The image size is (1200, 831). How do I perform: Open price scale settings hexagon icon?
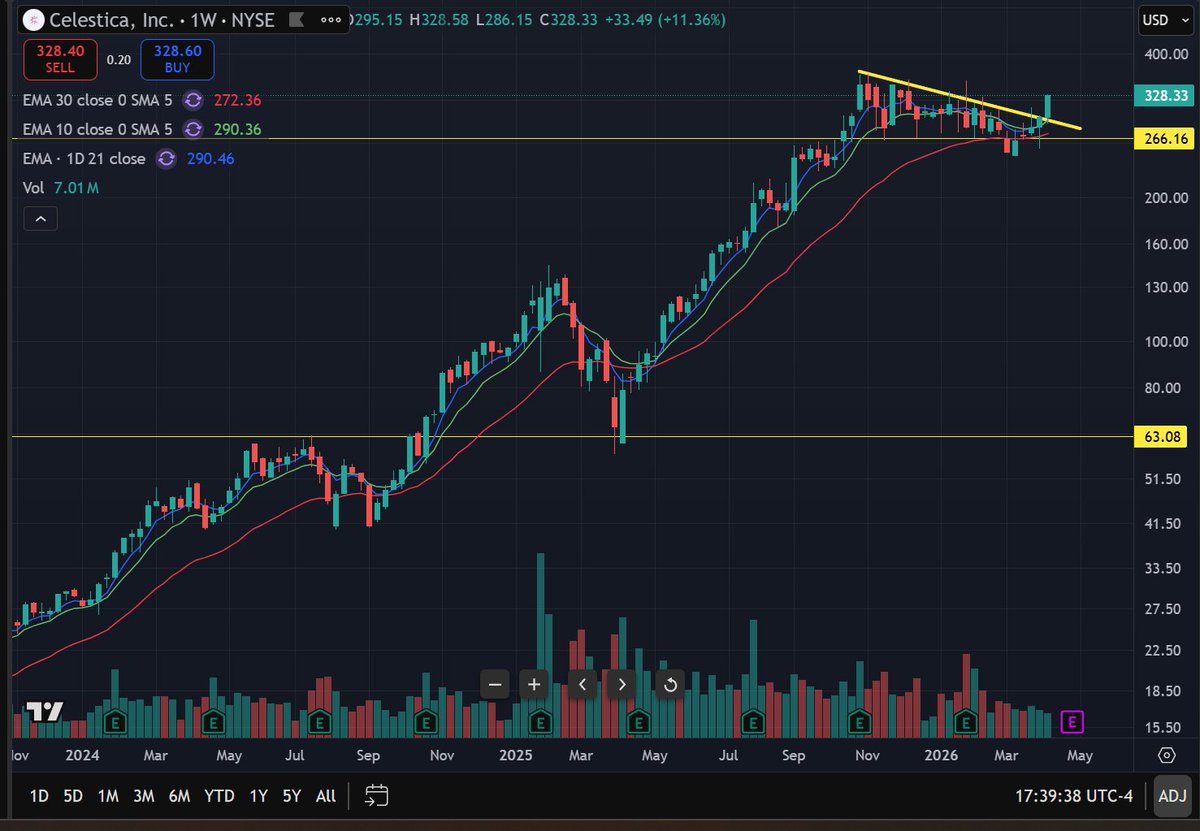pyautogui.click(x=1167, y=755)
